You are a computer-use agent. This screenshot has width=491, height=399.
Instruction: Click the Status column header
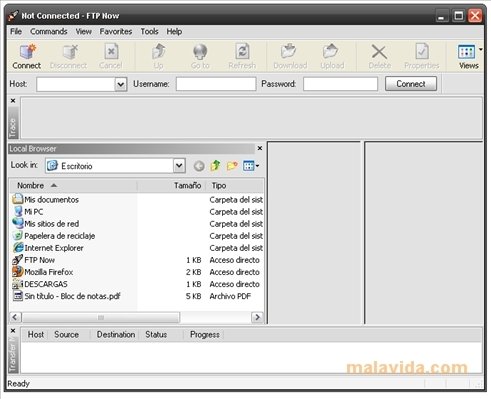pyautogui.click(x=156, y=334)
